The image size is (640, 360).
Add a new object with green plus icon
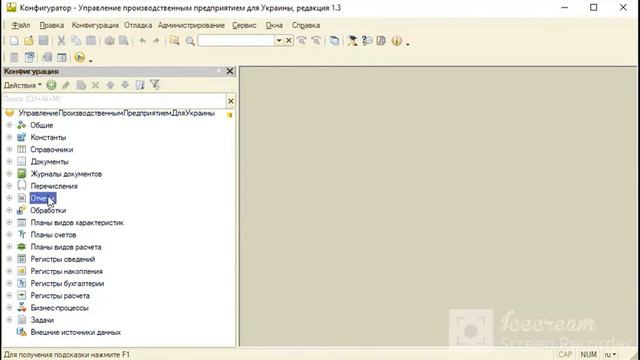[51, 85]
